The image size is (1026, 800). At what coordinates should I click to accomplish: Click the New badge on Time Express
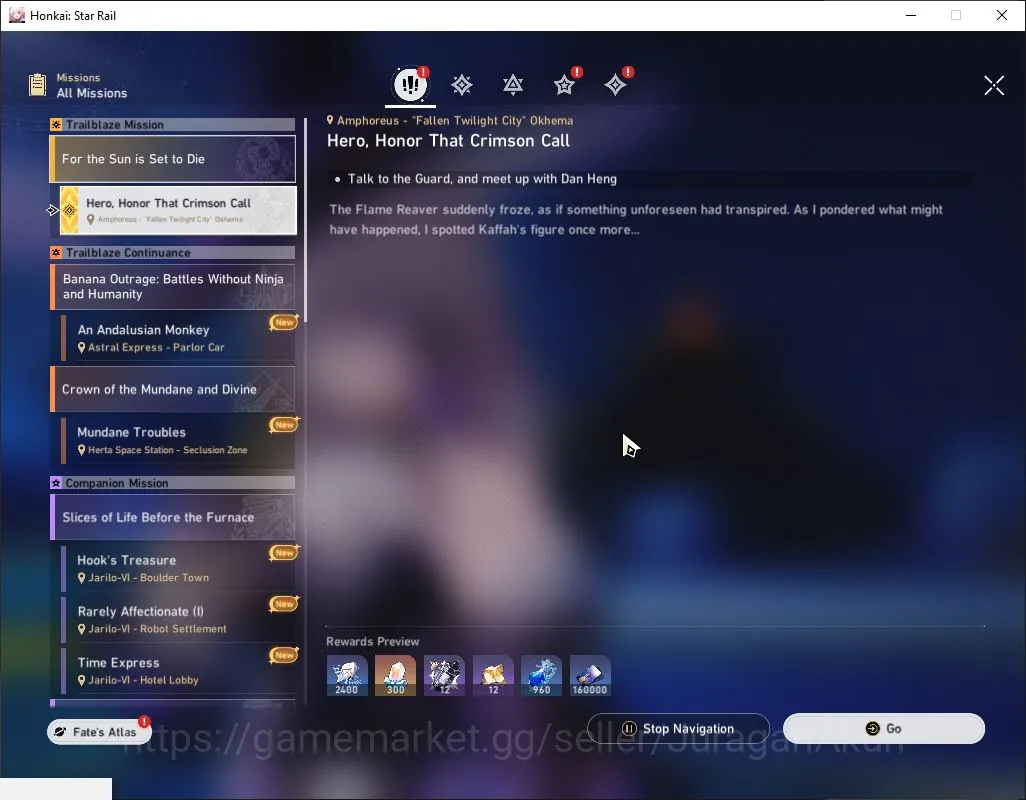pos(284,655)
